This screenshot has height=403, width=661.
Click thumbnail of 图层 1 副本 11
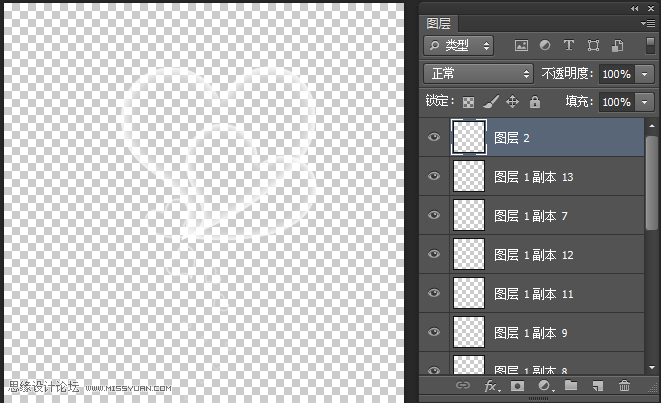[469, 293]
